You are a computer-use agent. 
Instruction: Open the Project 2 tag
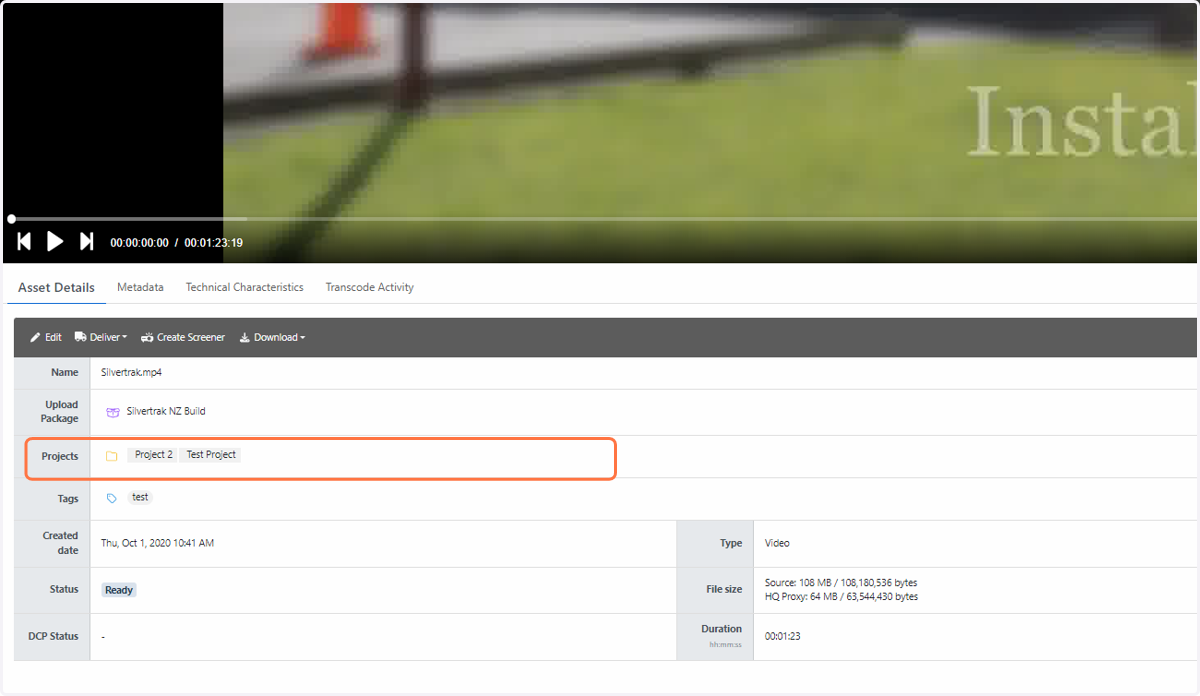pos(153,454)
